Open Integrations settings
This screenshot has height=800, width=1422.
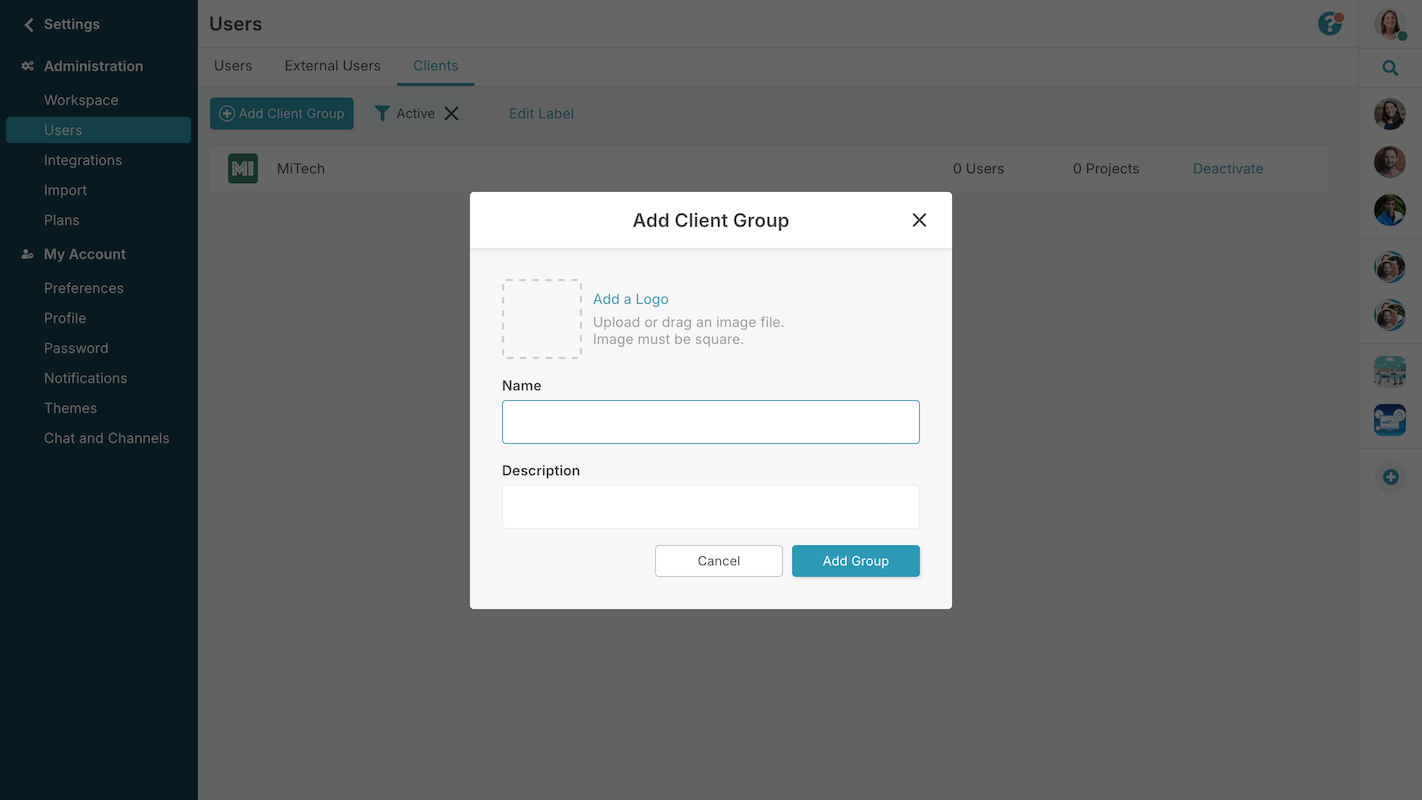coord(83,160)
